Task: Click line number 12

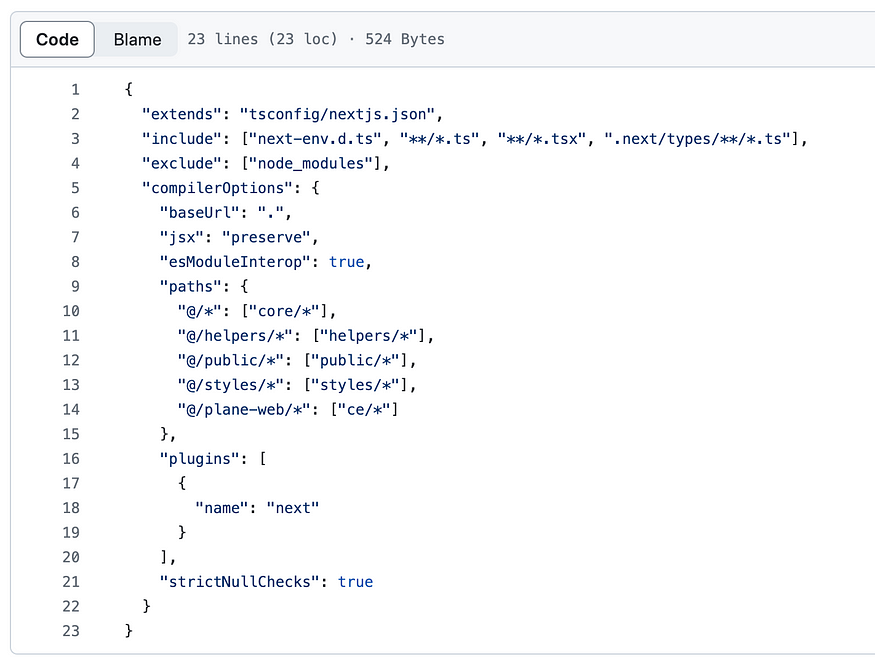Action: coord(71,360)
